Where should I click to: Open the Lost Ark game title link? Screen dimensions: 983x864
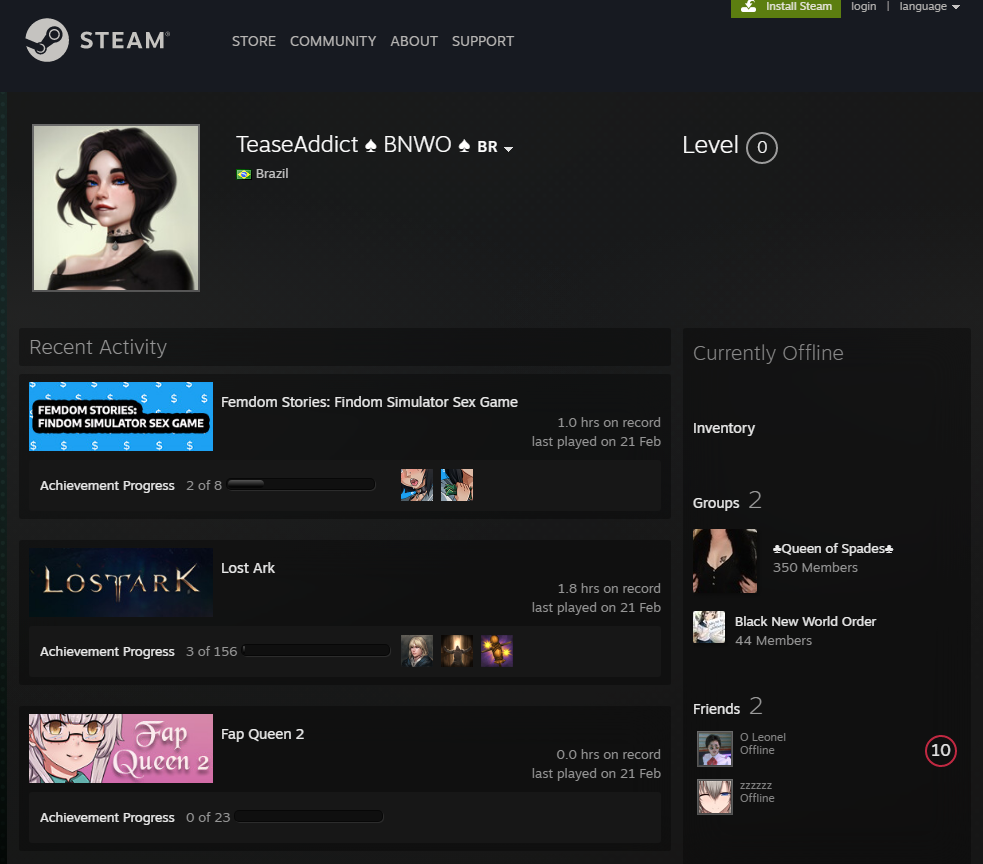(x=248, y=568)
